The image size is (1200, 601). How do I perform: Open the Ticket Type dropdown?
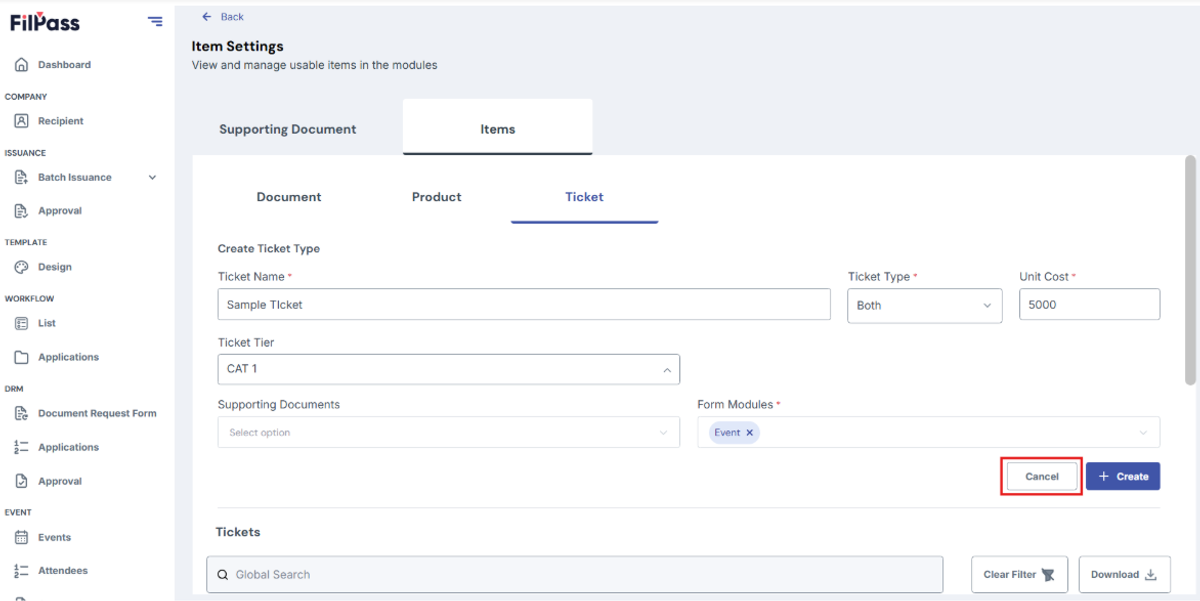pos(924,306)
